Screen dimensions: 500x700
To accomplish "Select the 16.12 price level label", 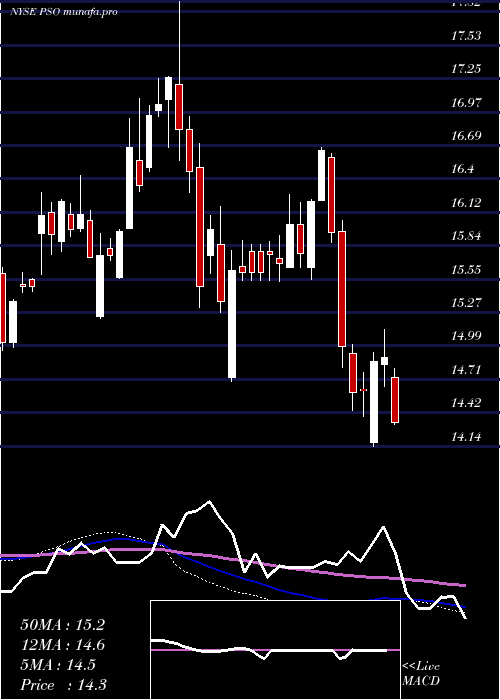I will 466,203.
